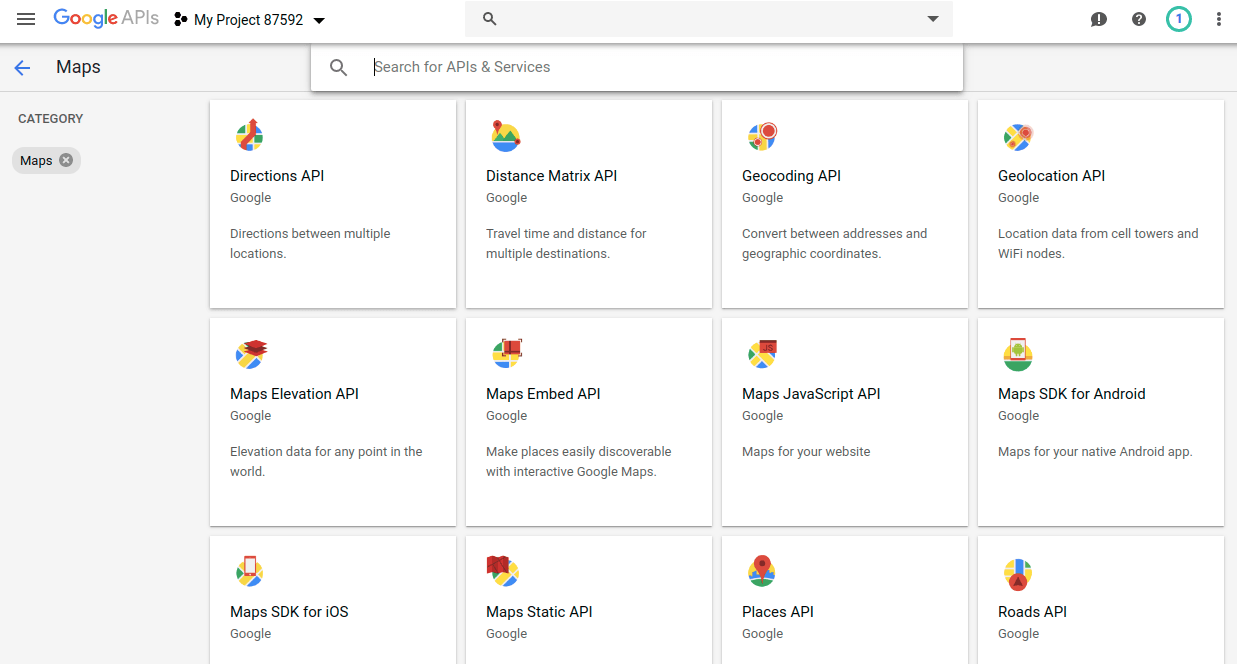
Task: Open the Directions API title
Action: 277,176
